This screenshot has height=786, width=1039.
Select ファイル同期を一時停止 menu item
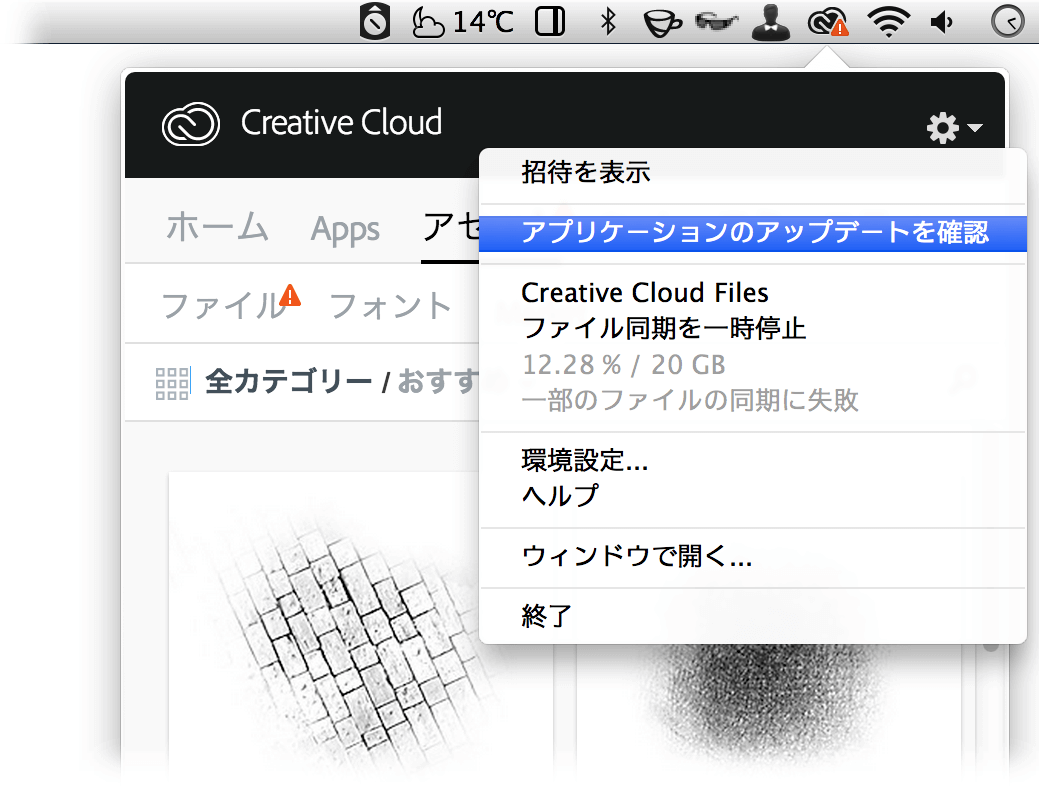(x=753, y=329)
